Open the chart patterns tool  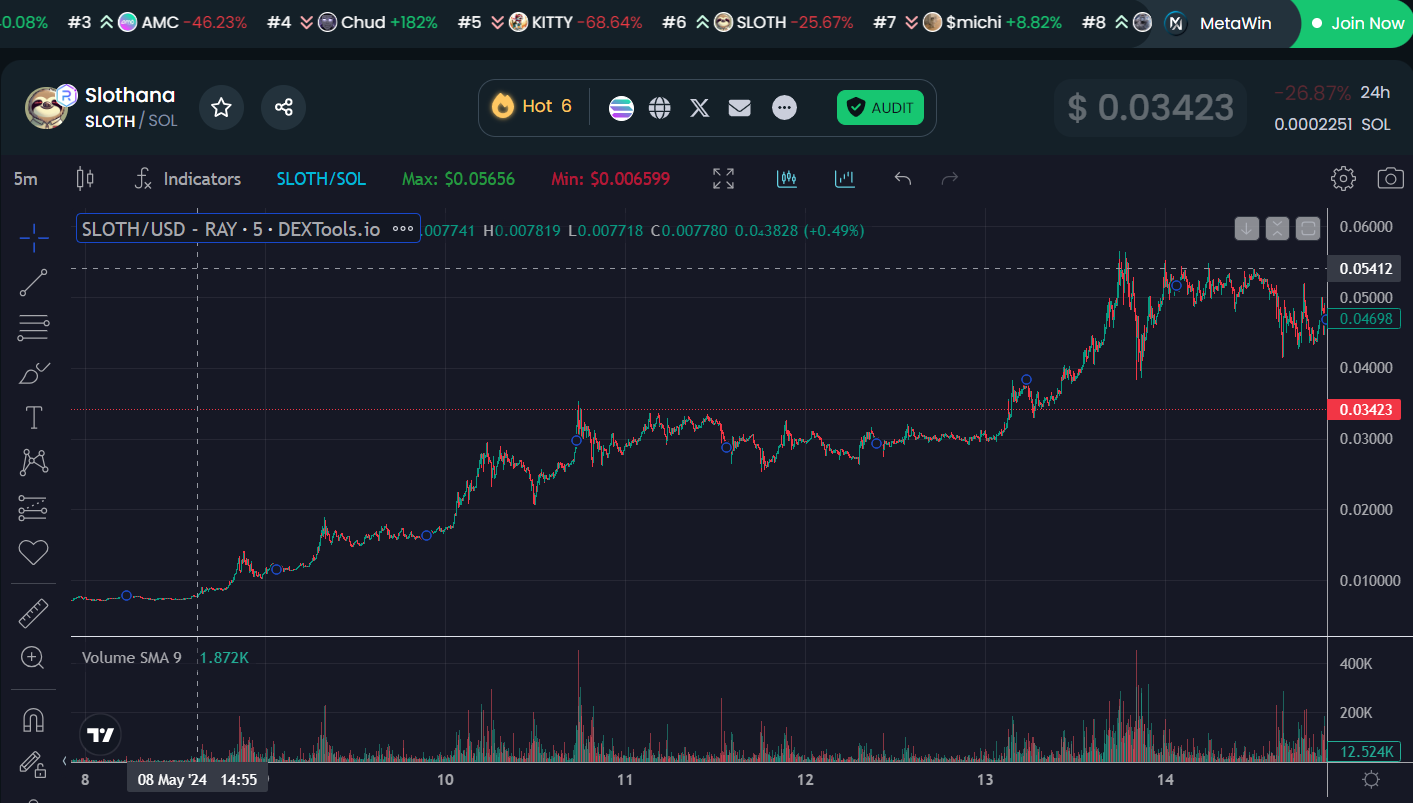click(x=33, y=462)
